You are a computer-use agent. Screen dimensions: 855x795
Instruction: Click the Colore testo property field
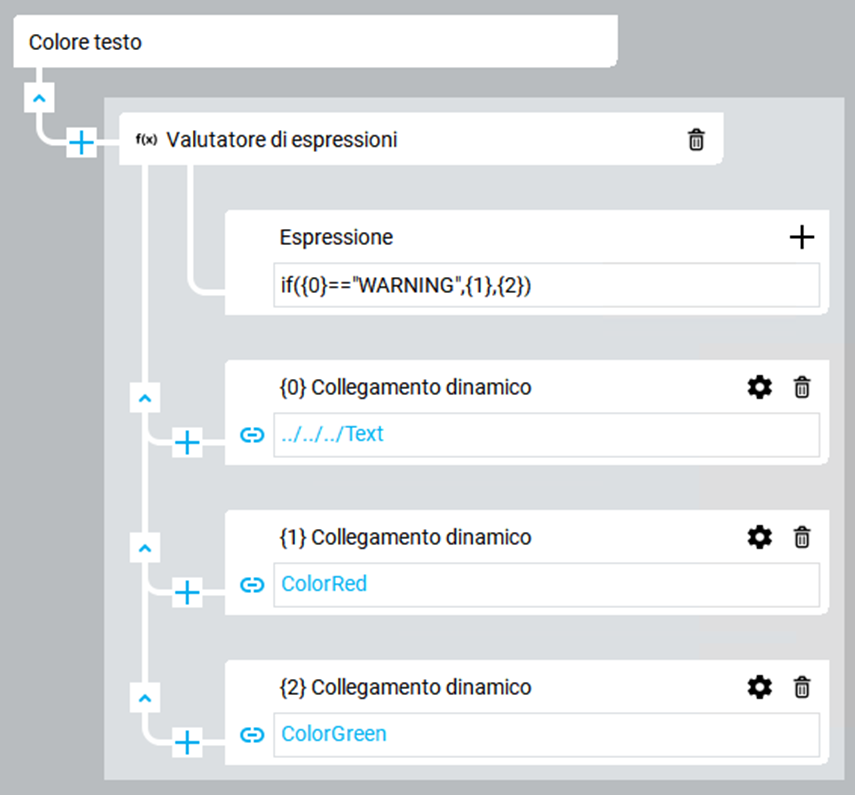[315, 43]
